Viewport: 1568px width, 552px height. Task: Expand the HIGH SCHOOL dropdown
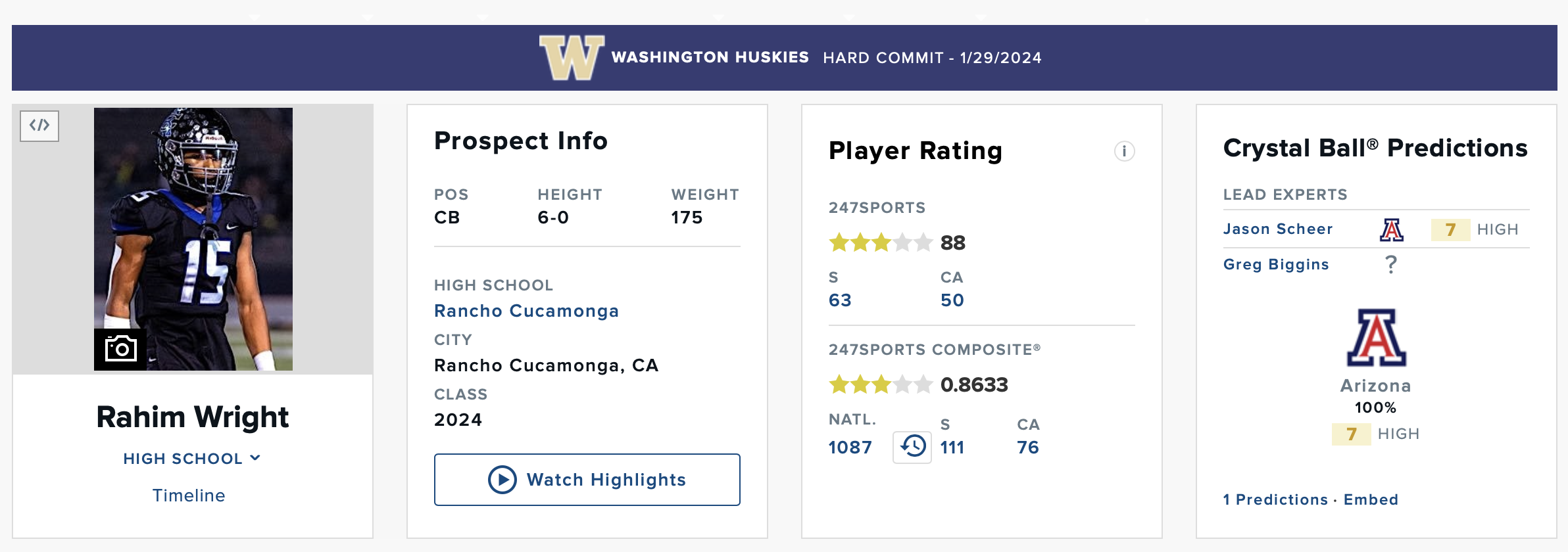[191, 459]
